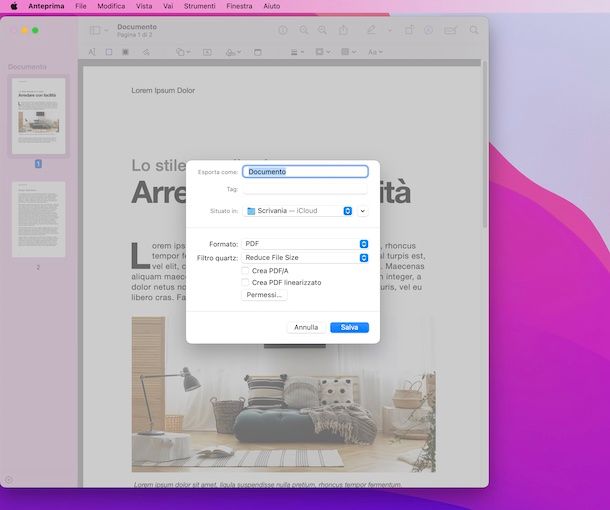
Task: Open the Apple menu
Action: pyautogui.click(x=14, y=6)
